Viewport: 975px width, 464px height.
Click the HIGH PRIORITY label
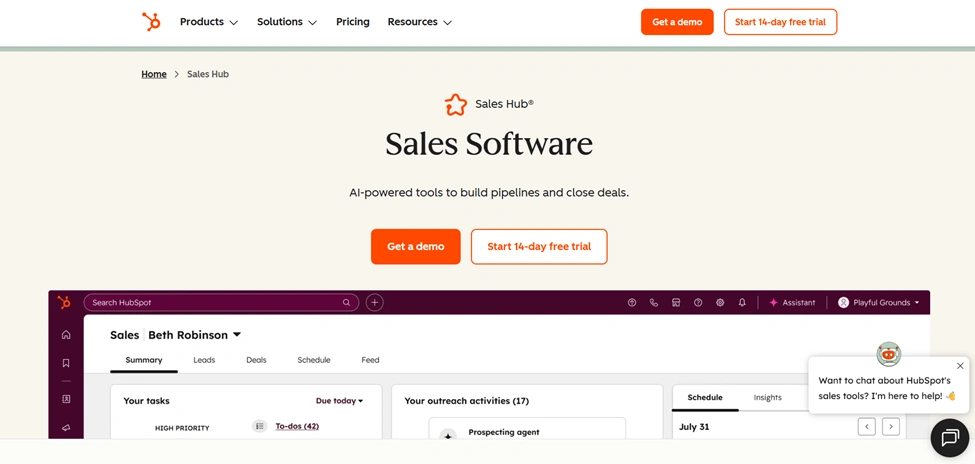(x=182, y=428)
